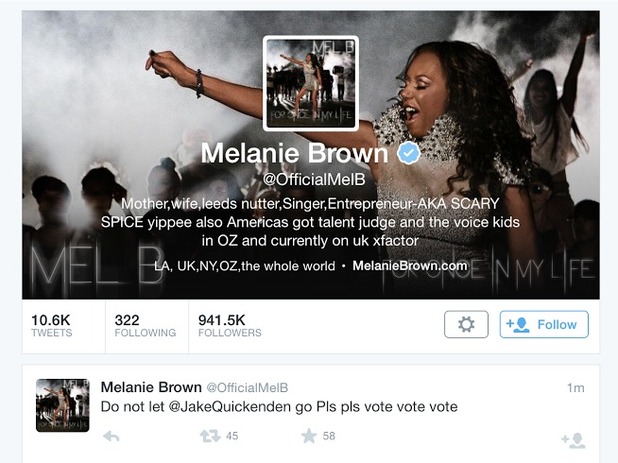Retweet the JakeQuickenden tweet
618x463 pixels.
coord(210,436)
